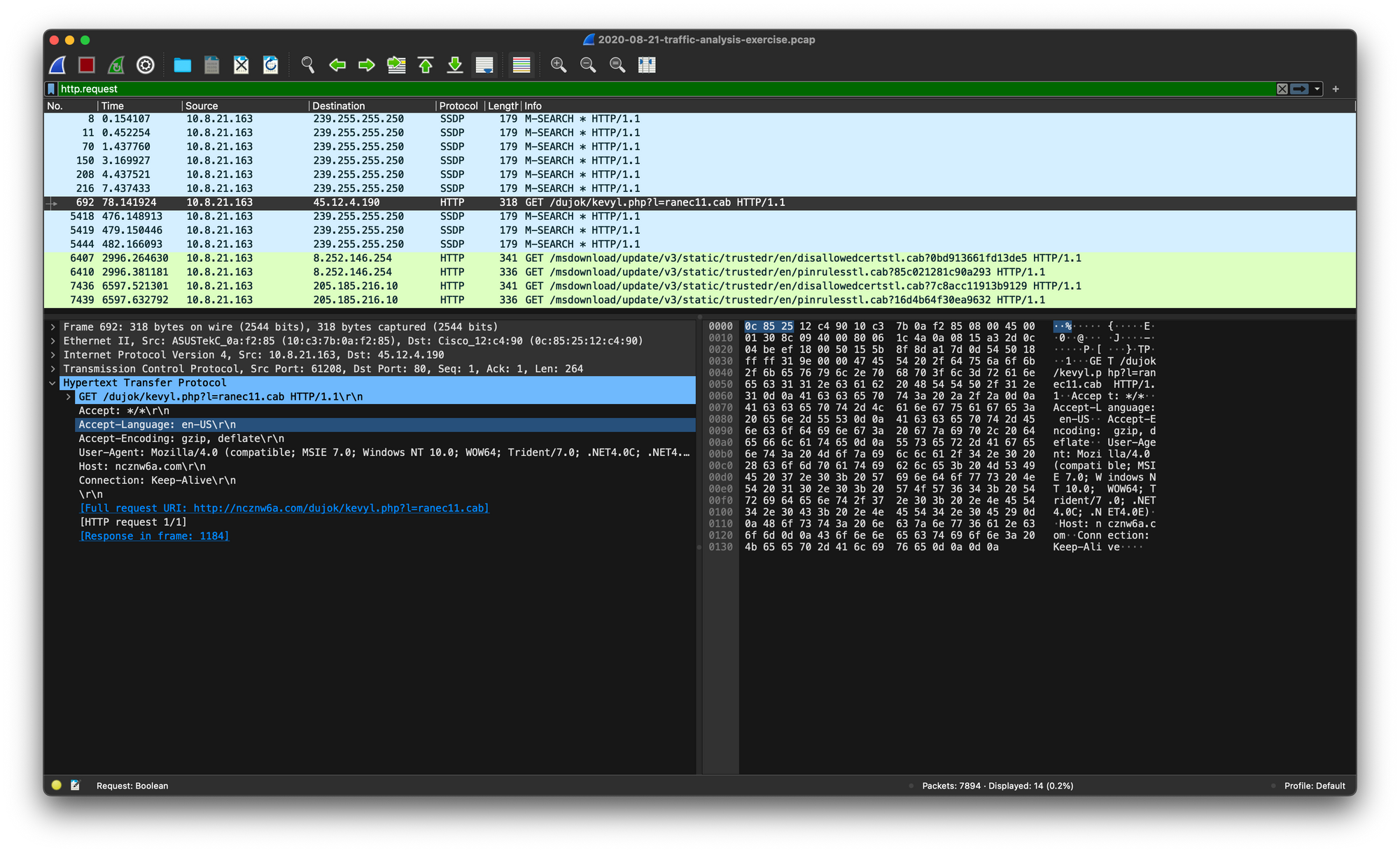Select the Connection: Keep-Alive field
Screen dimensions: 1400x853
pos(386,480)
